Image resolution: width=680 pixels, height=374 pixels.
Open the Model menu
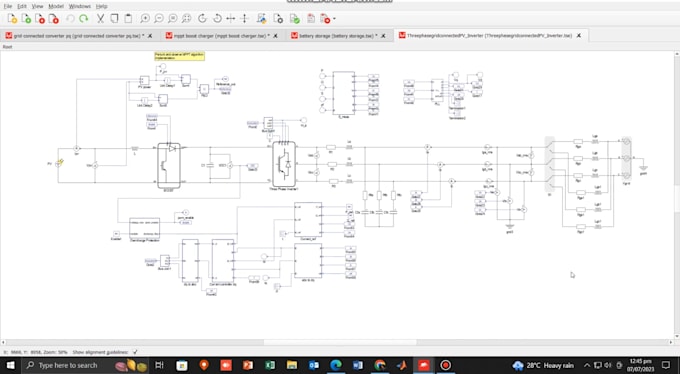(x=56, y=6)
